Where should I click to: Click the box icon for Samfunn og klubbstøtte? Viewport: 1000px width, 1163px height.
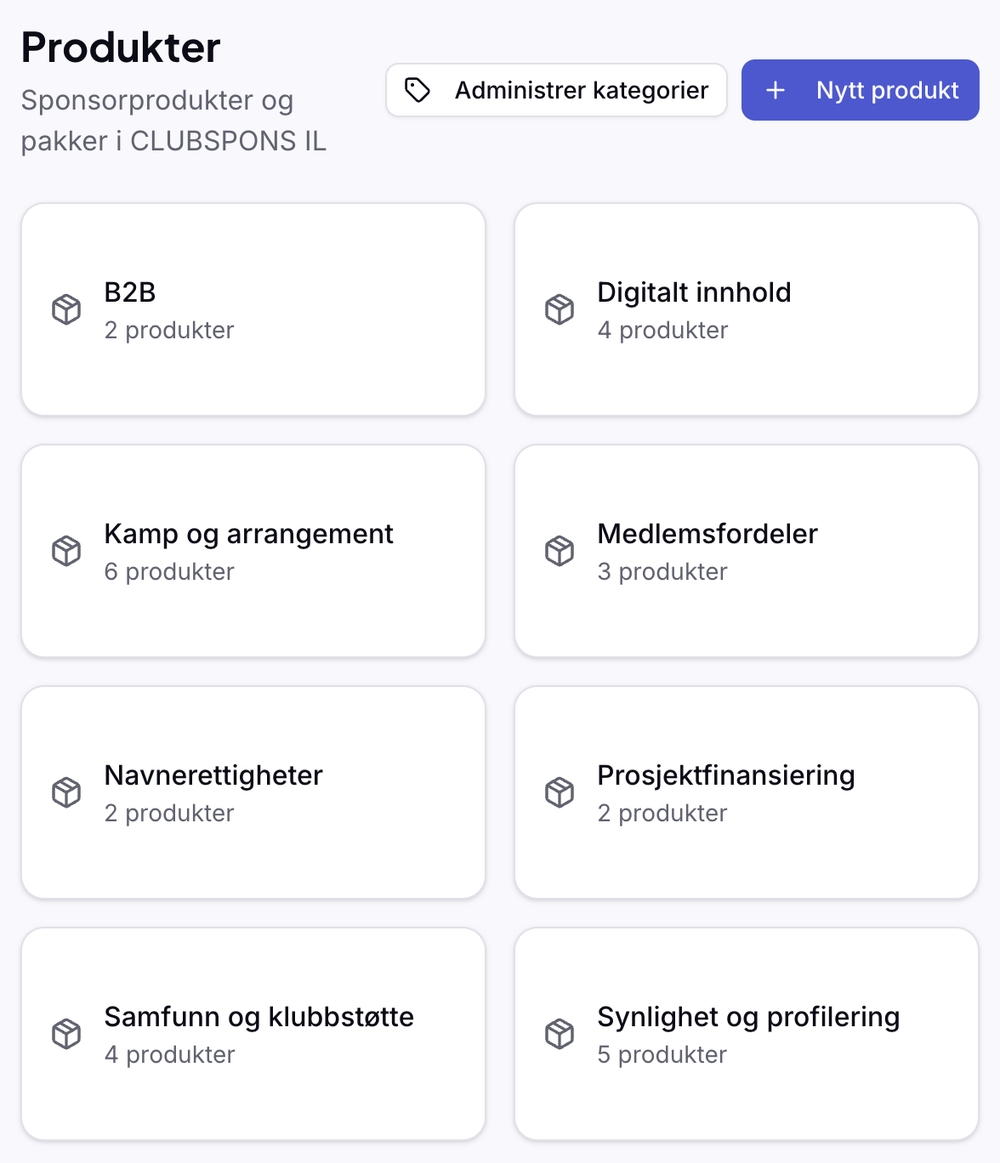tap(66, 1034)
